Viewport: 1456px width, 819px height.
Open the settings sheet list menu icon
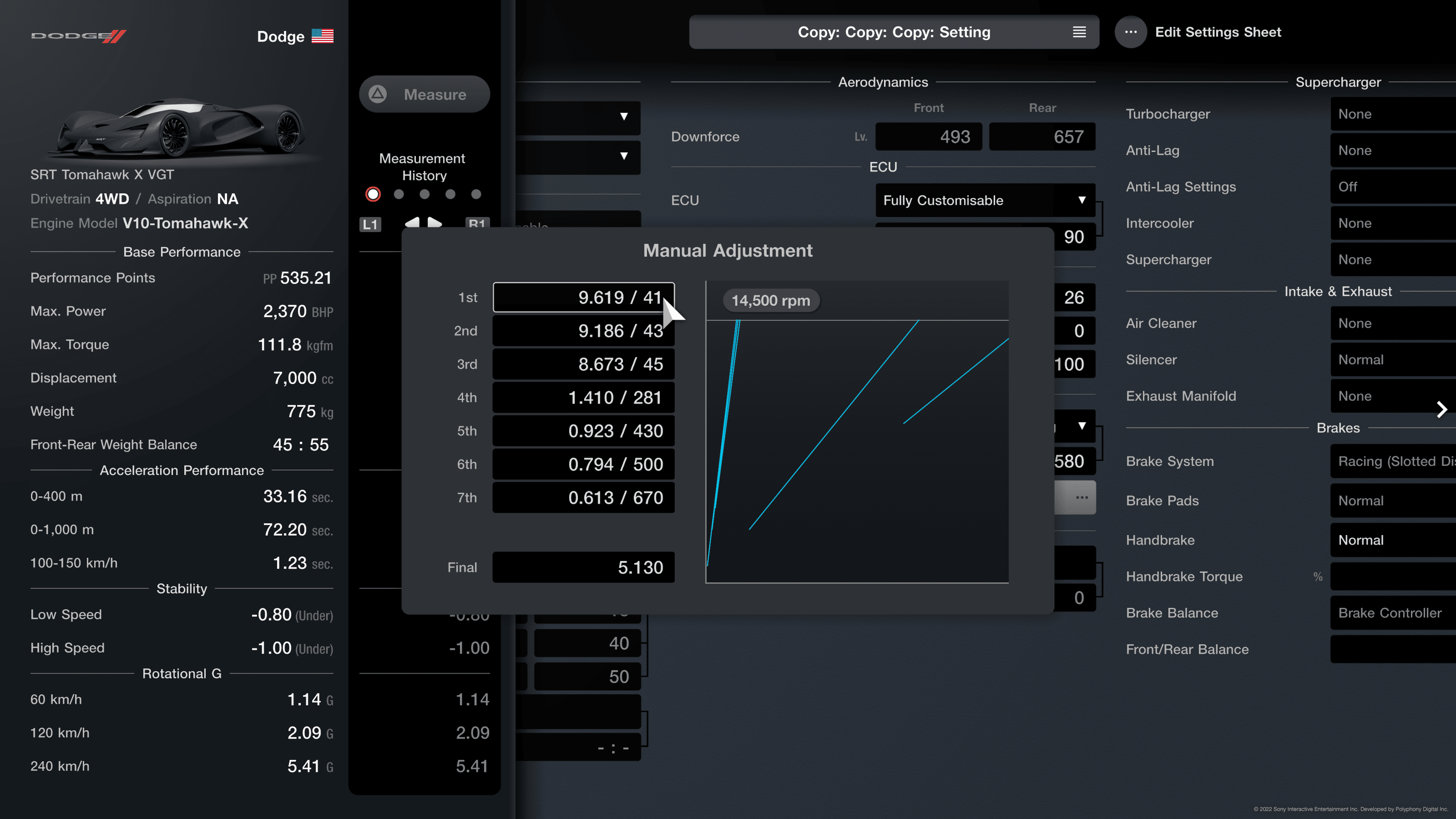(x=1079, y=32)
